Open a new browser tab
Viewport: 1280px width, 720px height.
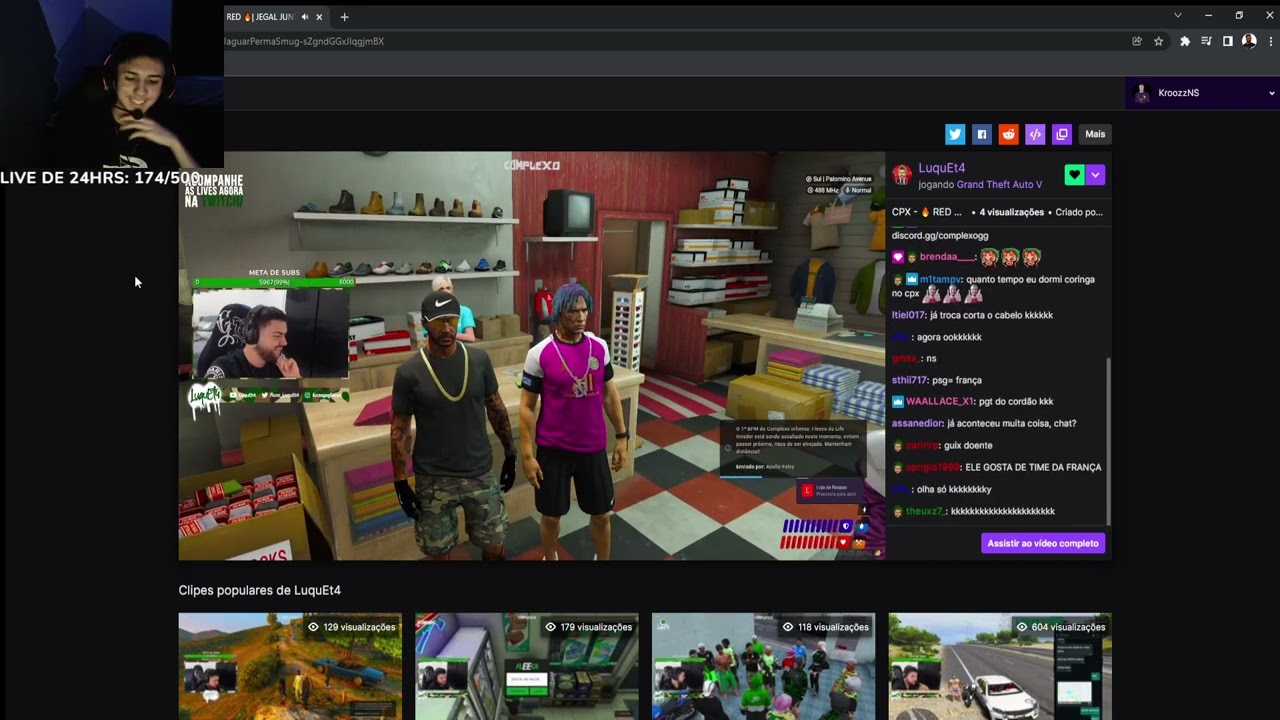tap(344, 17)
